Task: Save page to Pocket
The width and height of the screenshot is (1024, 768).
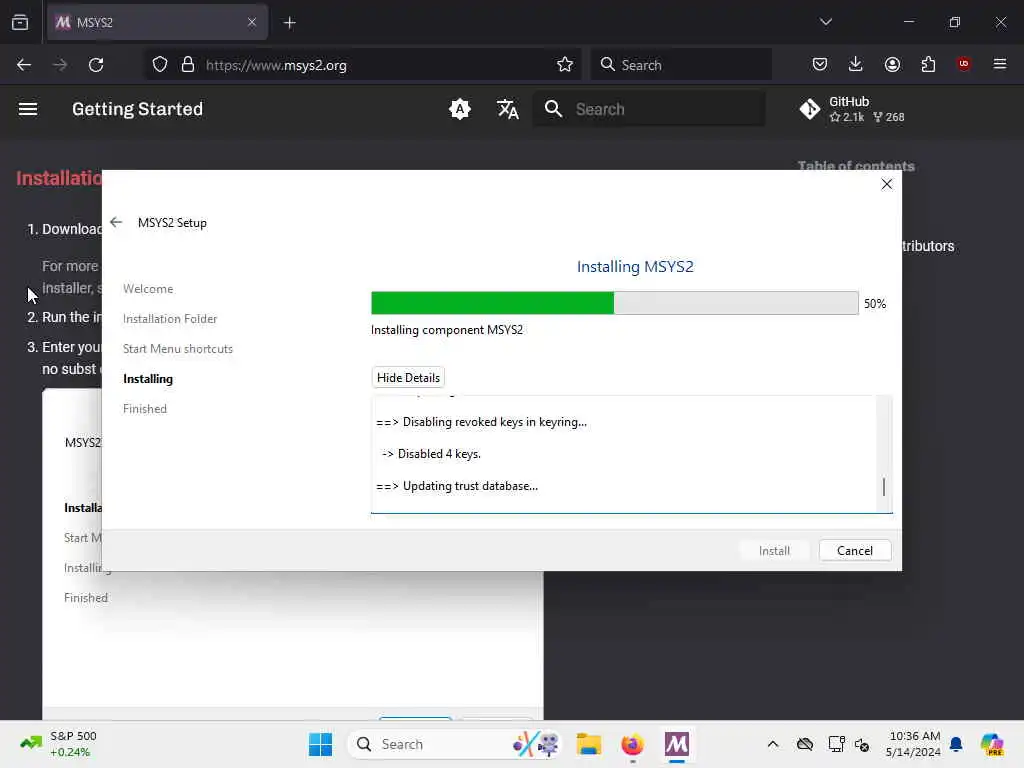Action: coord(820,64)
